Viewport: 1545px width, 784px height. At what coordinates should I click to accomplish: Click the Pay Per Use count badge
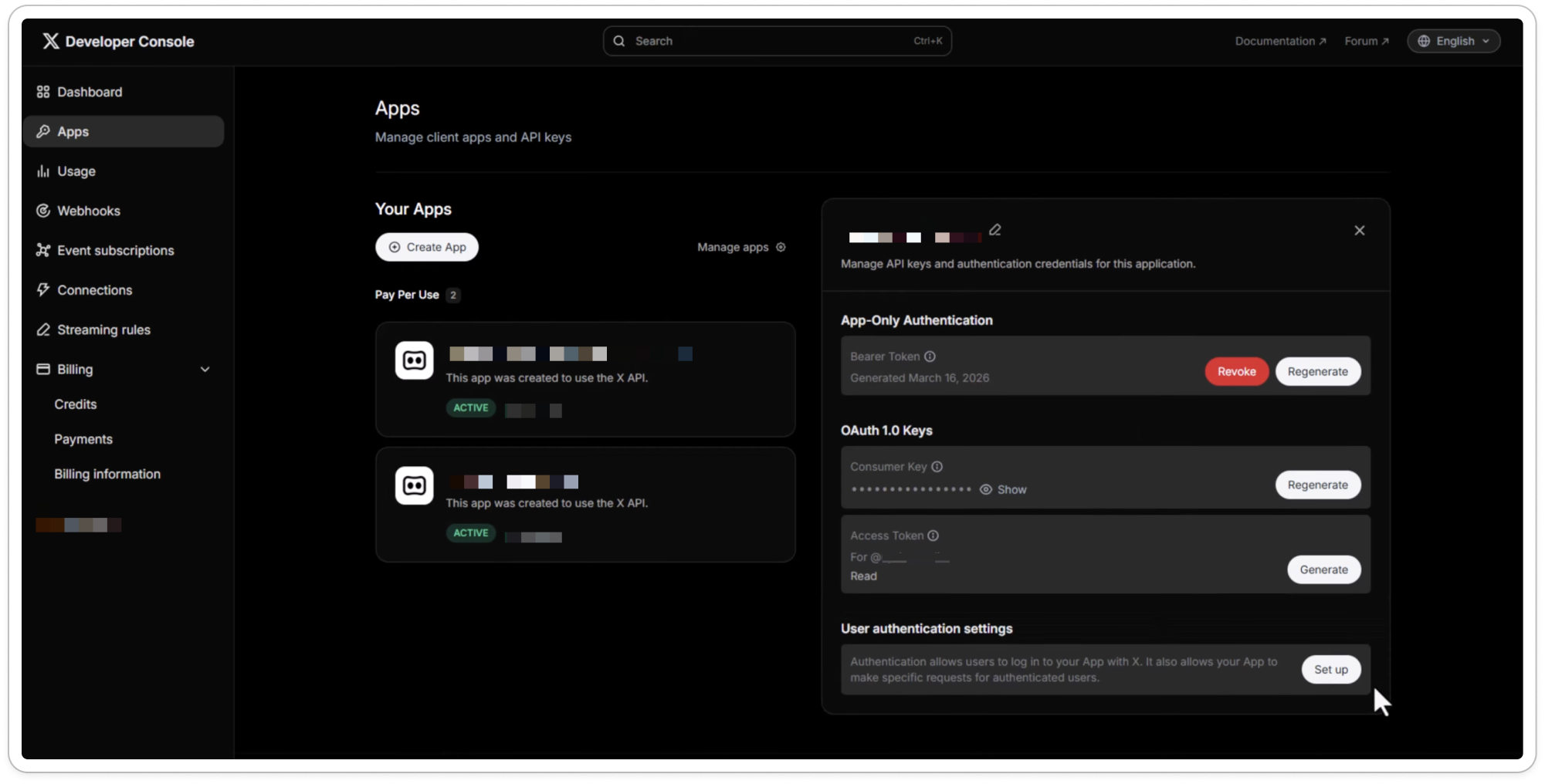point(453,295)
